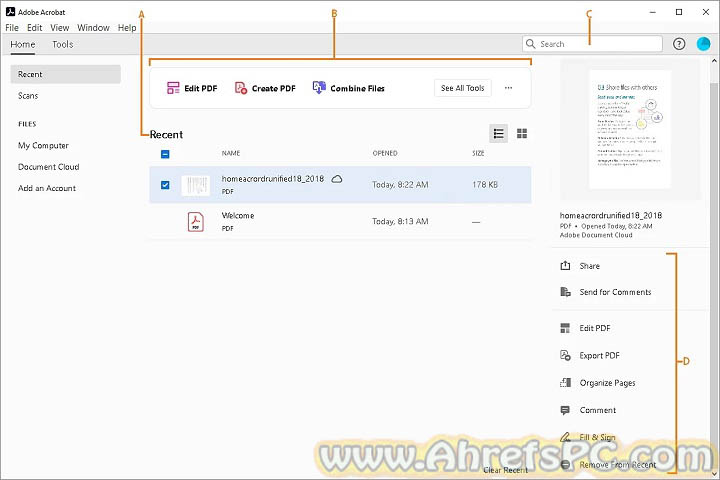Switch to list view

pyautogui.click(x=499, y=134)
